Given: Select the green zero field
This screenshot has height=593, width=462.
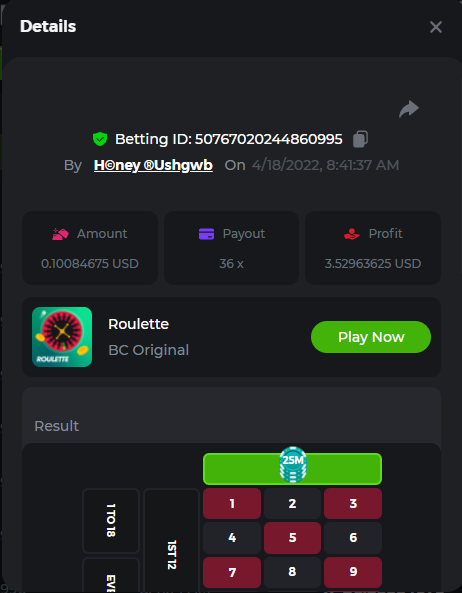Looking at the screenshot, I should tap(292, 469).
